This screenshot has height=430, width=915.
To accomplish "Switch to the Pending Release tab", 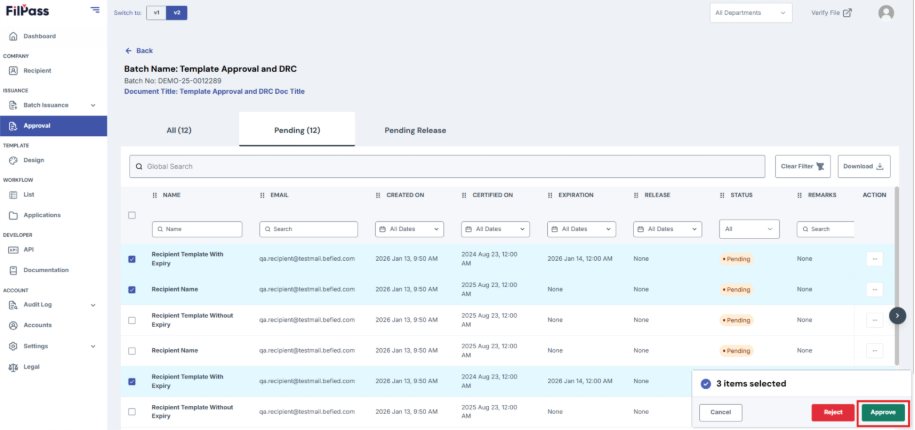I will point(415,130).
